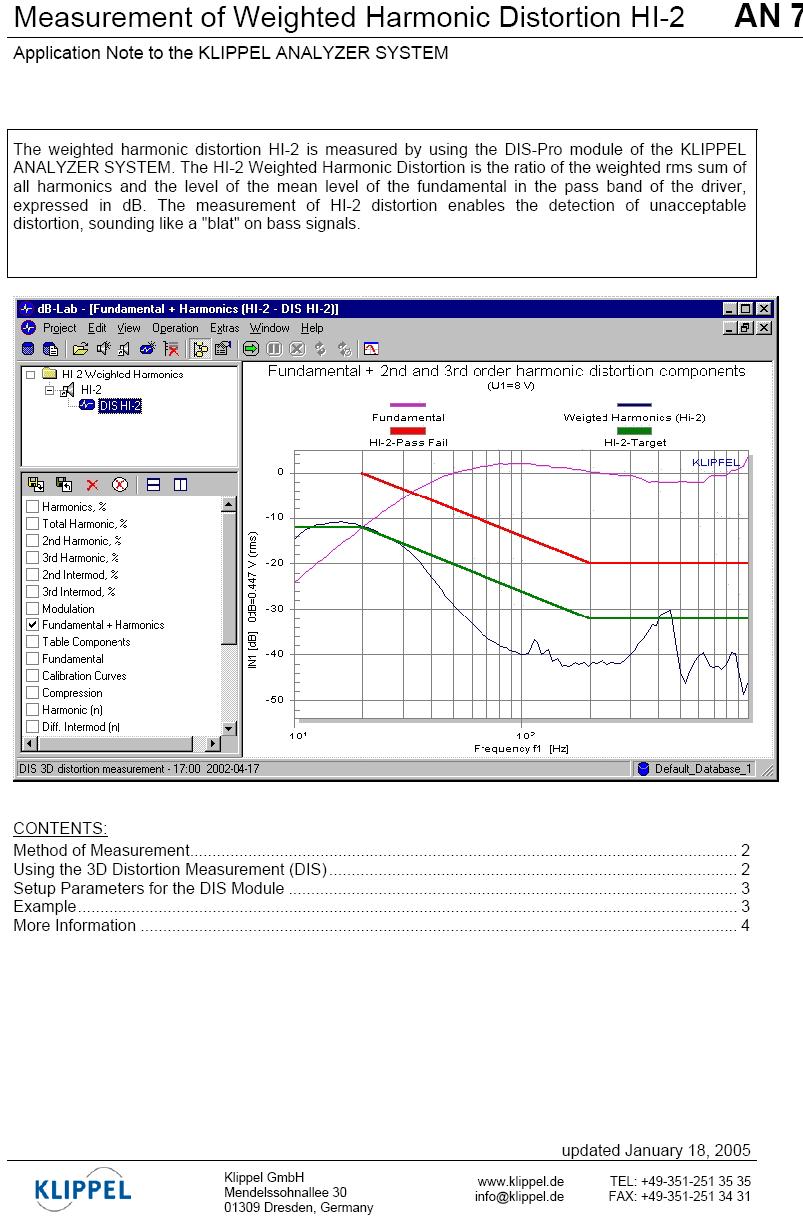The height and width of the screenshot is (1216, 803).
Task: Open the View menu
Action: click(x=129, y=328)
